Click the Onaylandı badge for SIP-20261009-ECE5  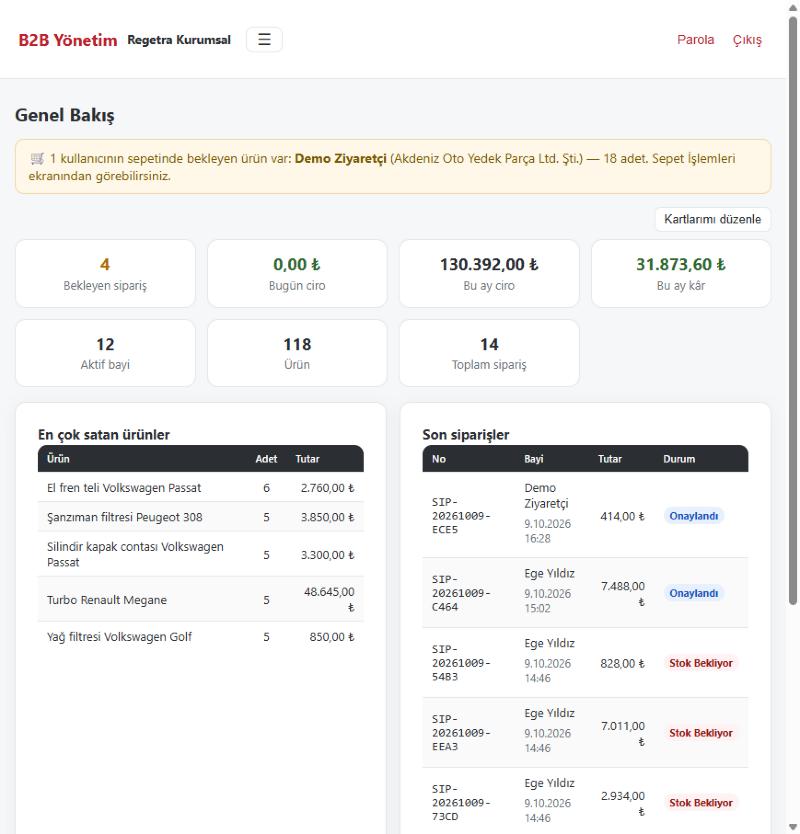click(x=693, y=516)
